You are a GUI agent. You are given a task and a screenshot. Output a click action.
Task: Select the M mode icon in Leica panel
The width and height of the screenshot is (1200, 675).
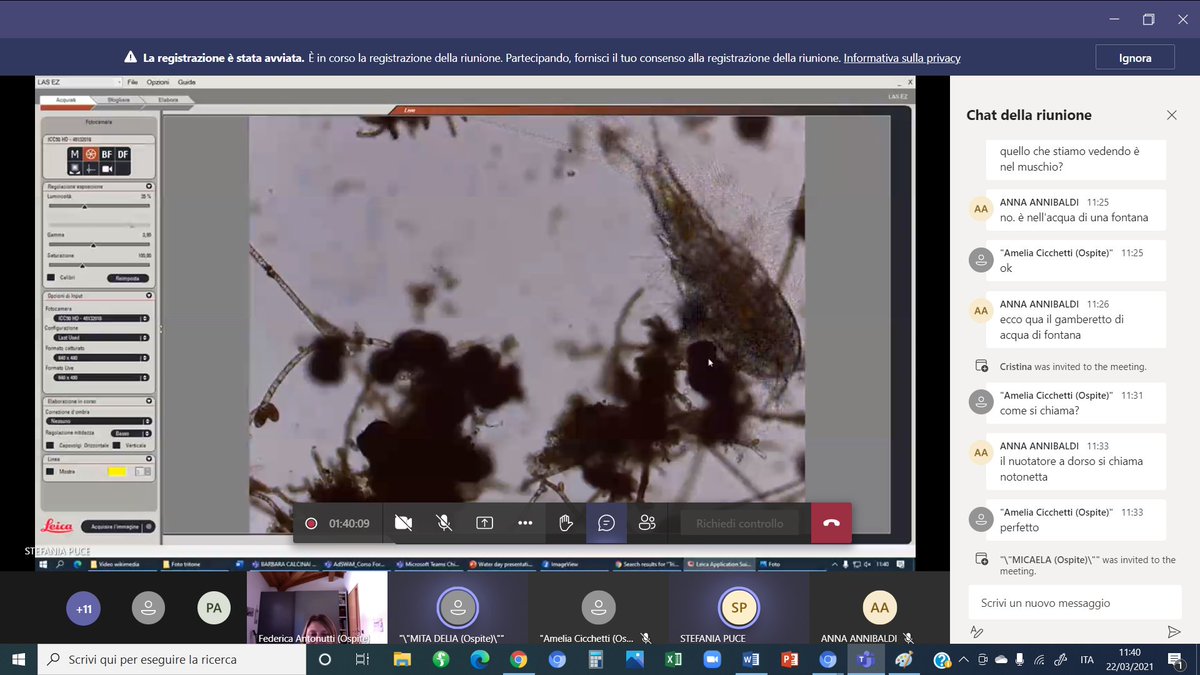[x=75, y=155]
